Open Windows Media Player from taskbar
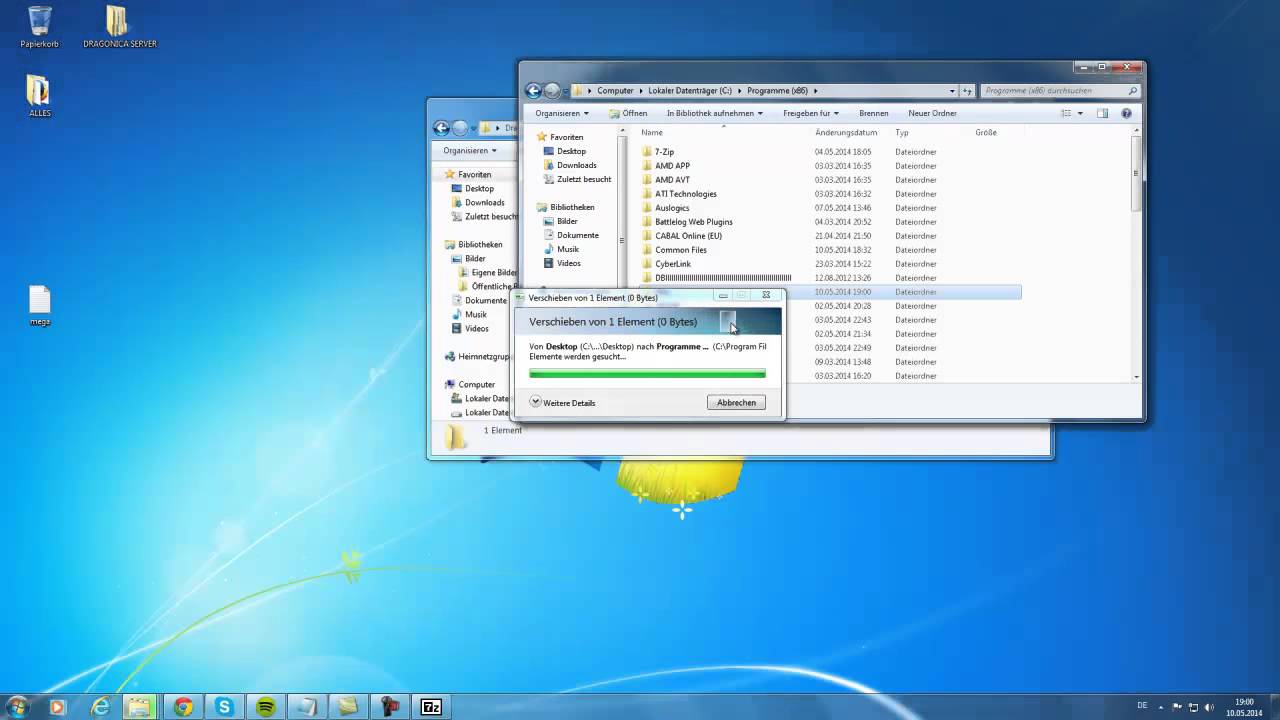Image resolution: width=1280 pixels, height=720 pixels. 57,707
